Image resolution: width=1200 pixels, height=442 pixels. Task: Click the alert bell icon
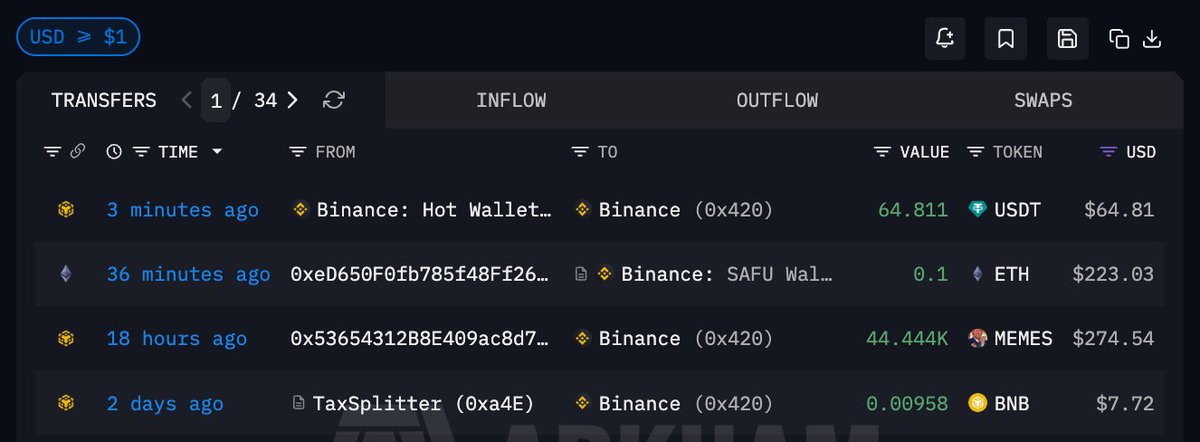[x=945, y=39]
